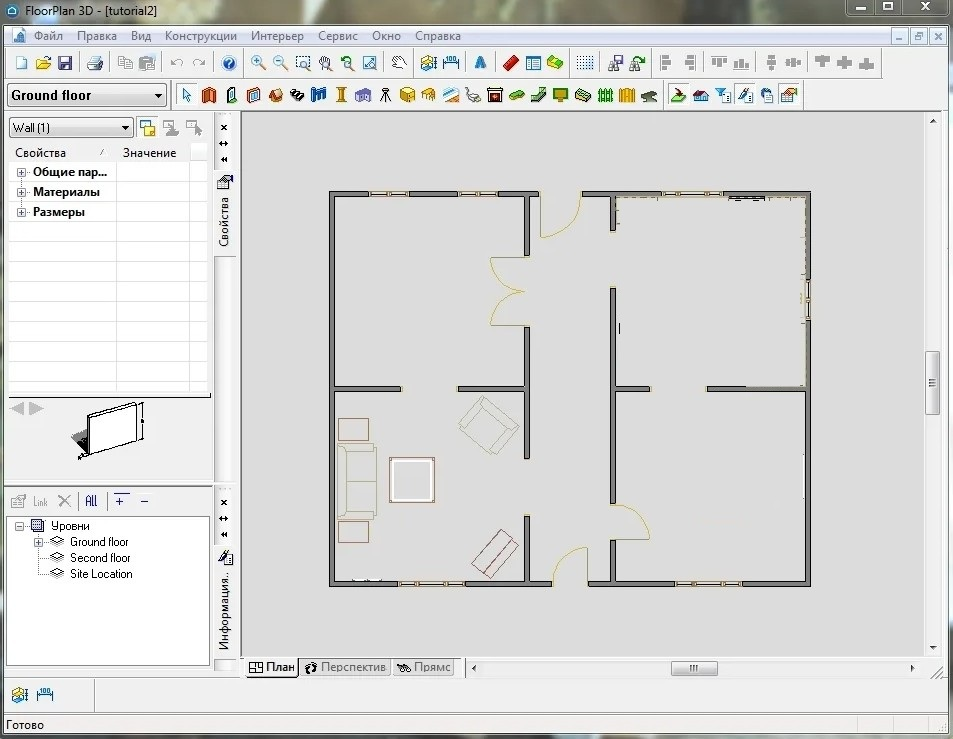Image resolution: width=953 pixels, height=739 pixels.
Task: Collapse the Уровни tree root
Action: tap(19, 526)
